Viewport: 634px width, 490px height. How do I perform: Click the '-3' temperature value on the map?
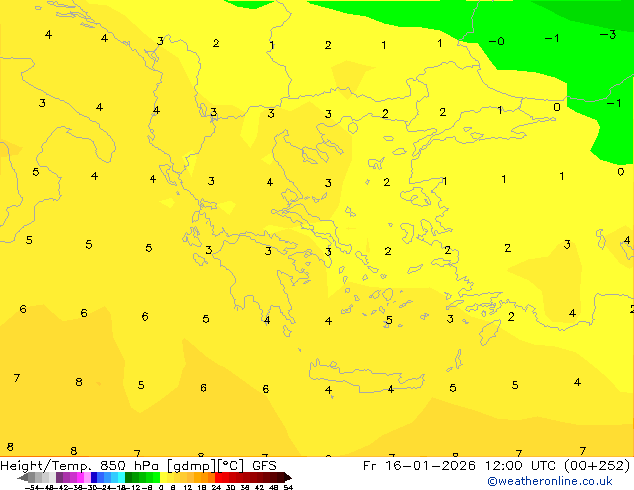(x=608, y=35)
